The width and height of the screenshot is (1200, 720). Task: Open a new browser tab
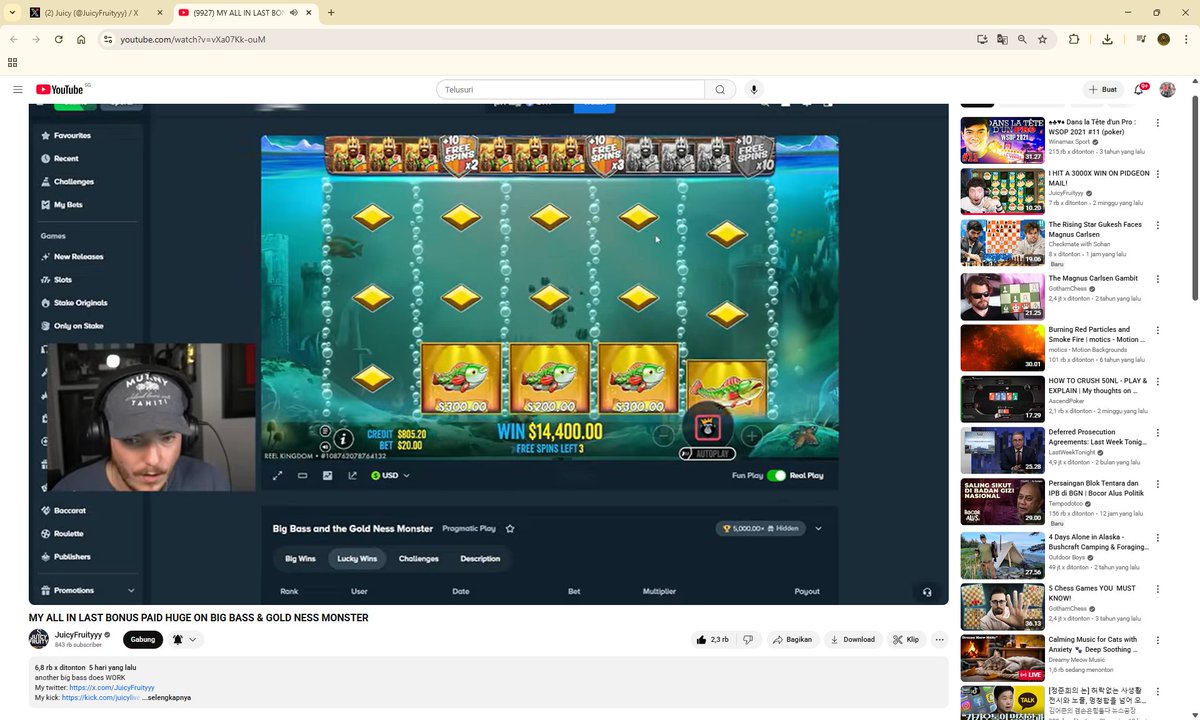tap(331, 13)
